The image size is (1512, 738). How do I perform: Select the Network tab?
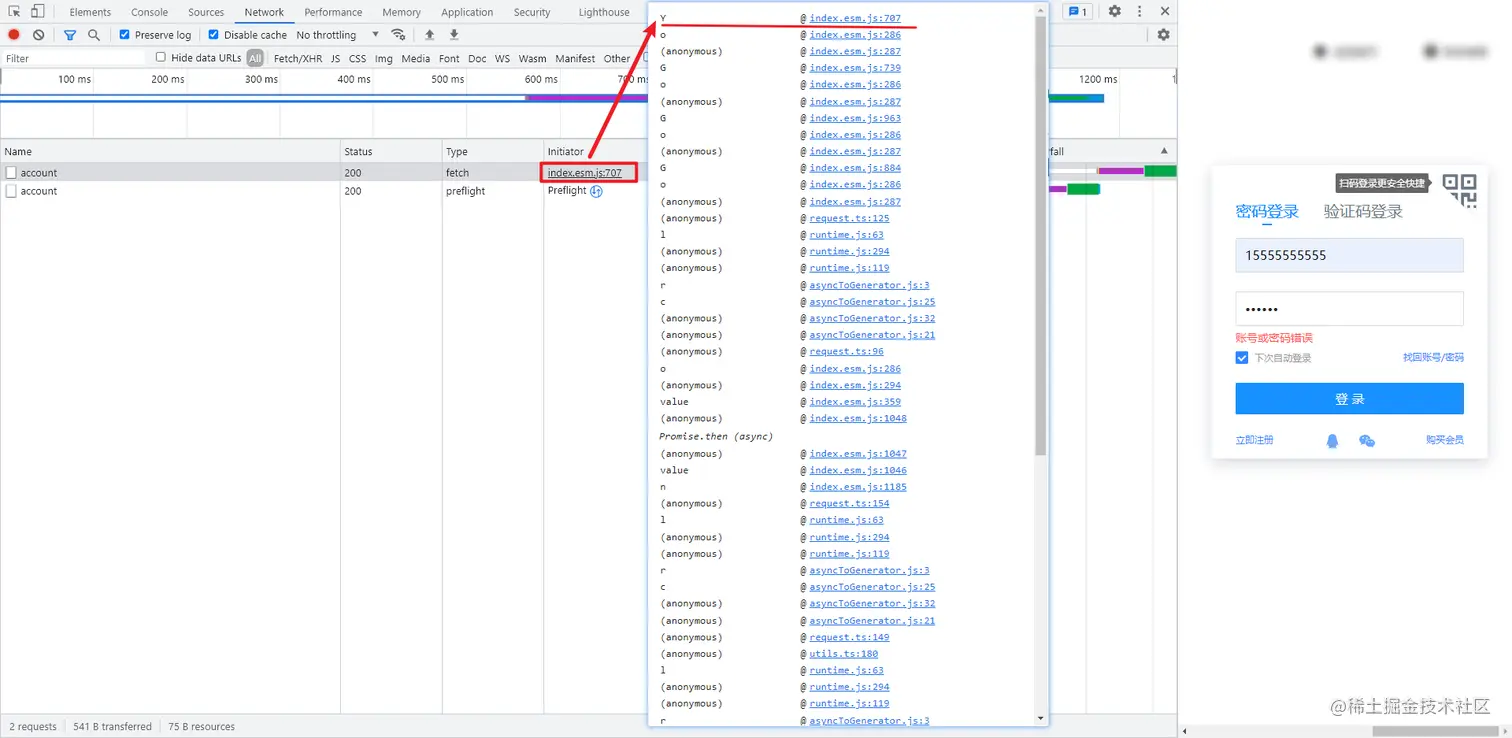click(264, 12)
